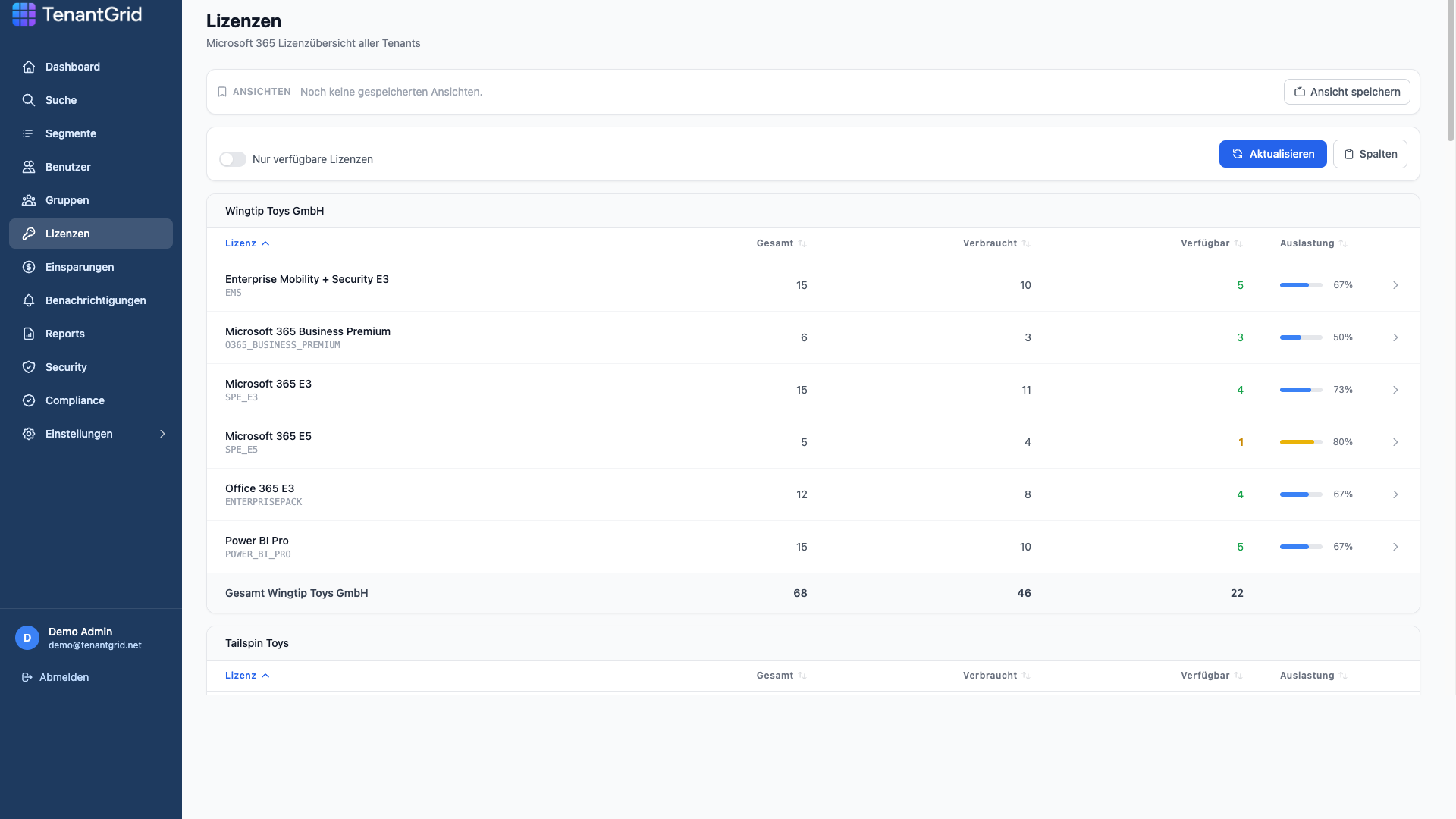Click the Power BI Pro license name
Viewport: 1456px width, 819px height.
tap(257, 541)
